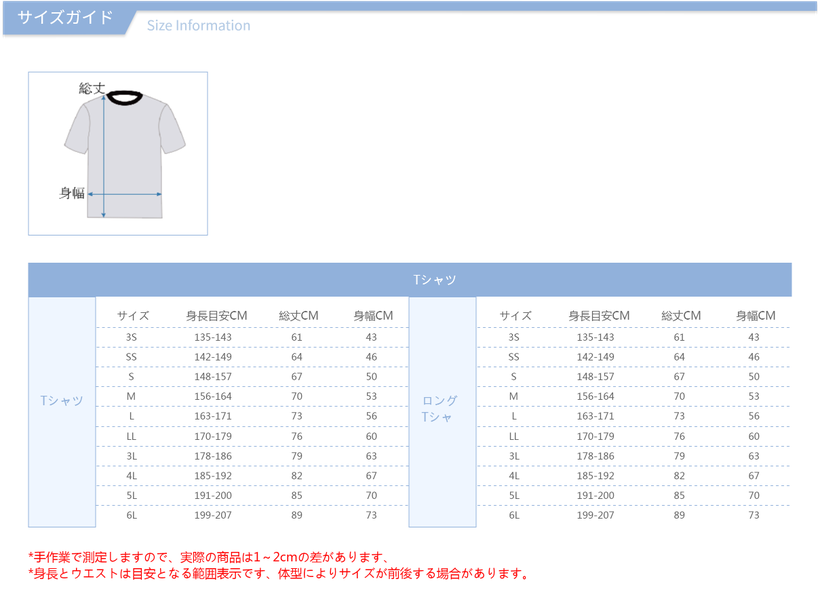Click the red note about 1~2cm difference
This screenshot has height=596, width=820.
tap(209, 557)
